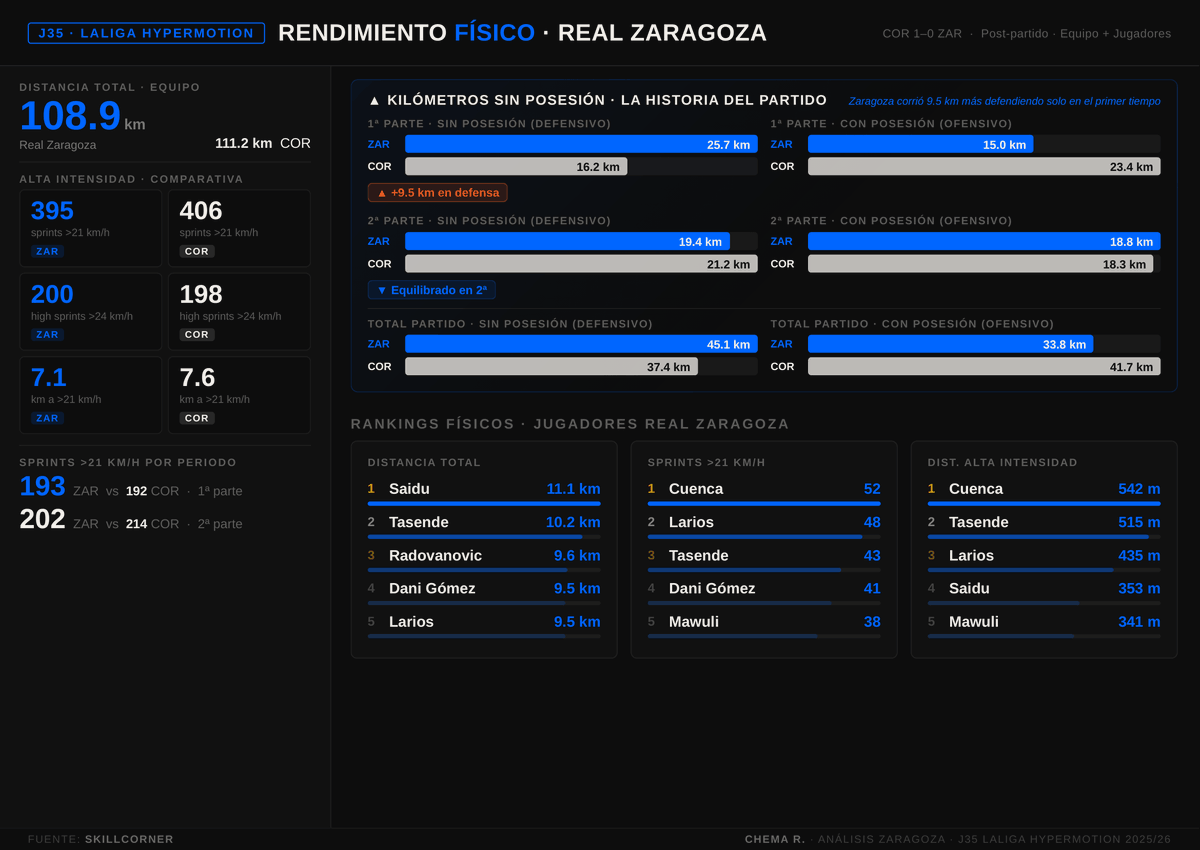Select Larios in Sprints >21 km/h ranking
The image size is (1200, 850).
click(764, 524)
